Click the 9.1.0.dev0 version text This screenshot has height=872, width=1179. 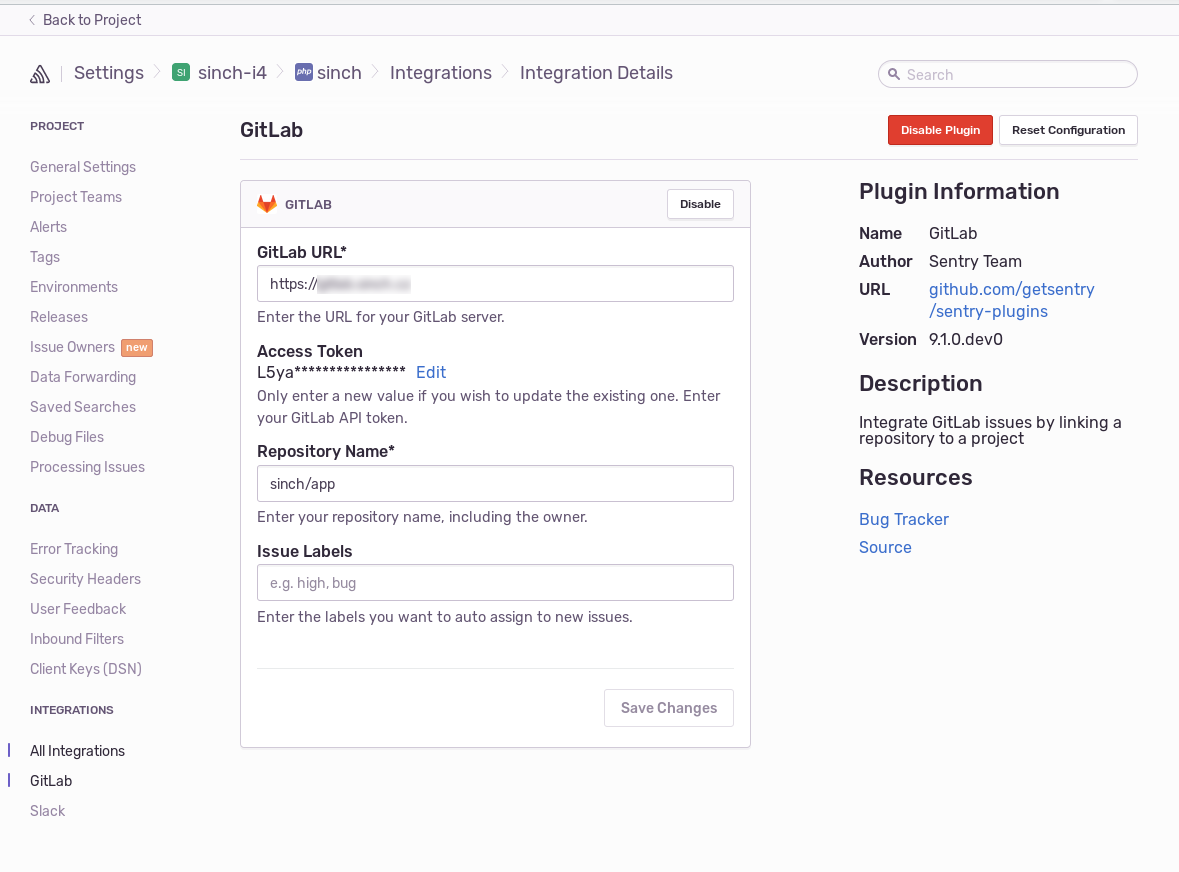click(965, 340)
